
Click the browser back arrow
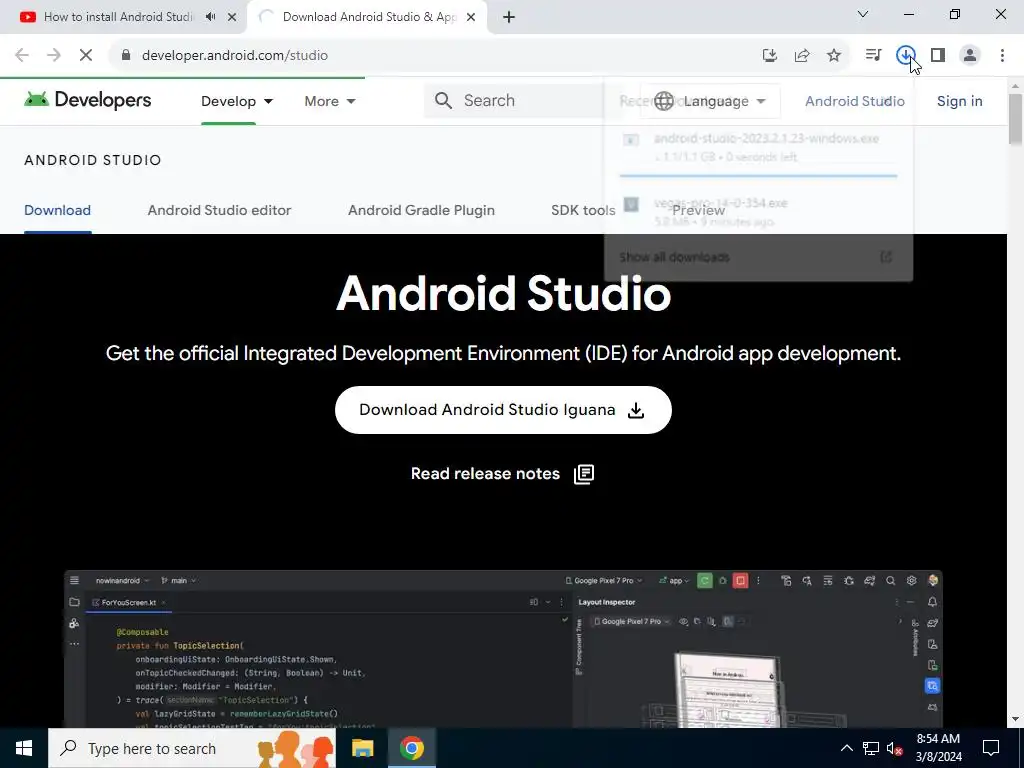(22, 56)
